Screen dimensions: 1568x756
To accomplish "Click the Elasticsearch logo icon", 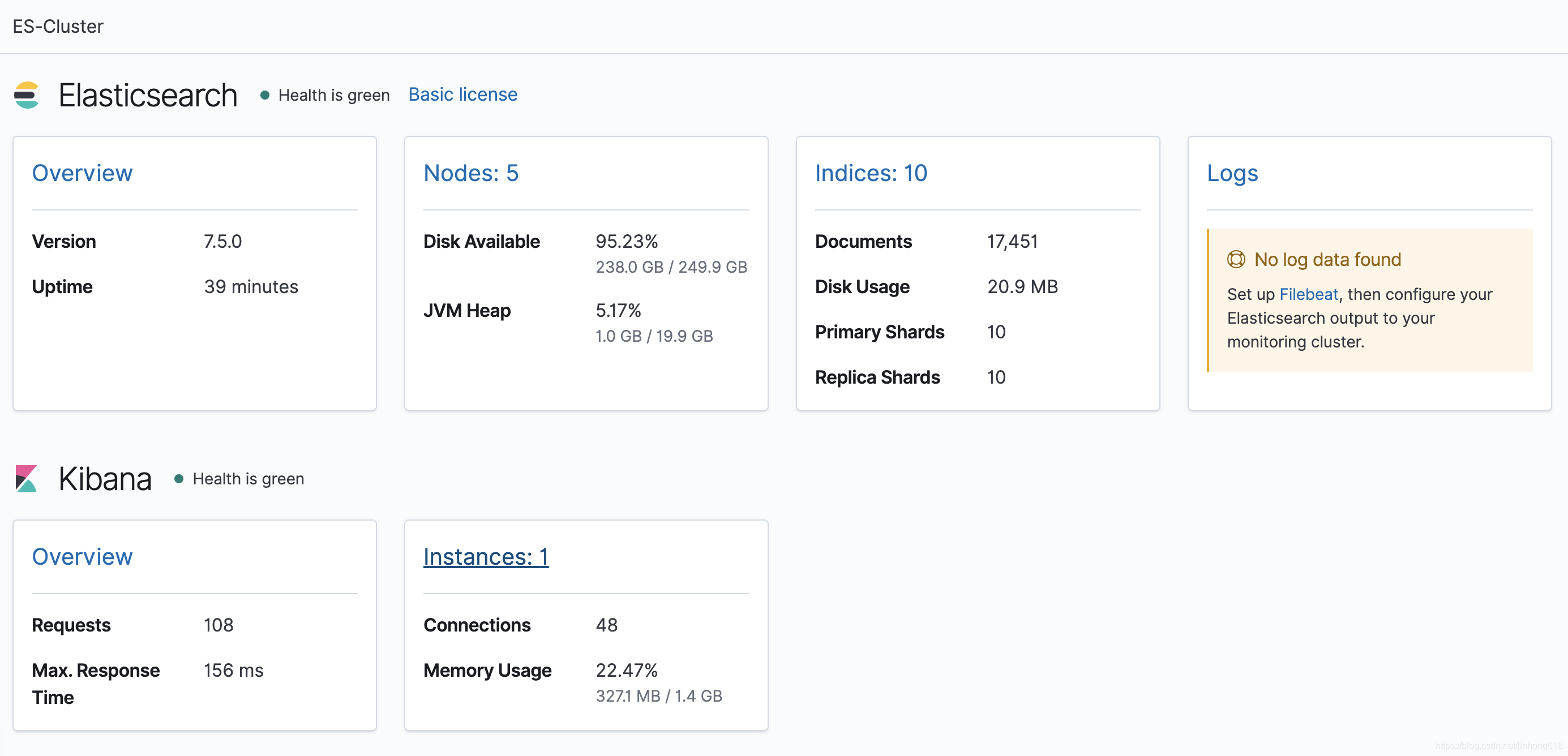I will (x=26, y=95).
